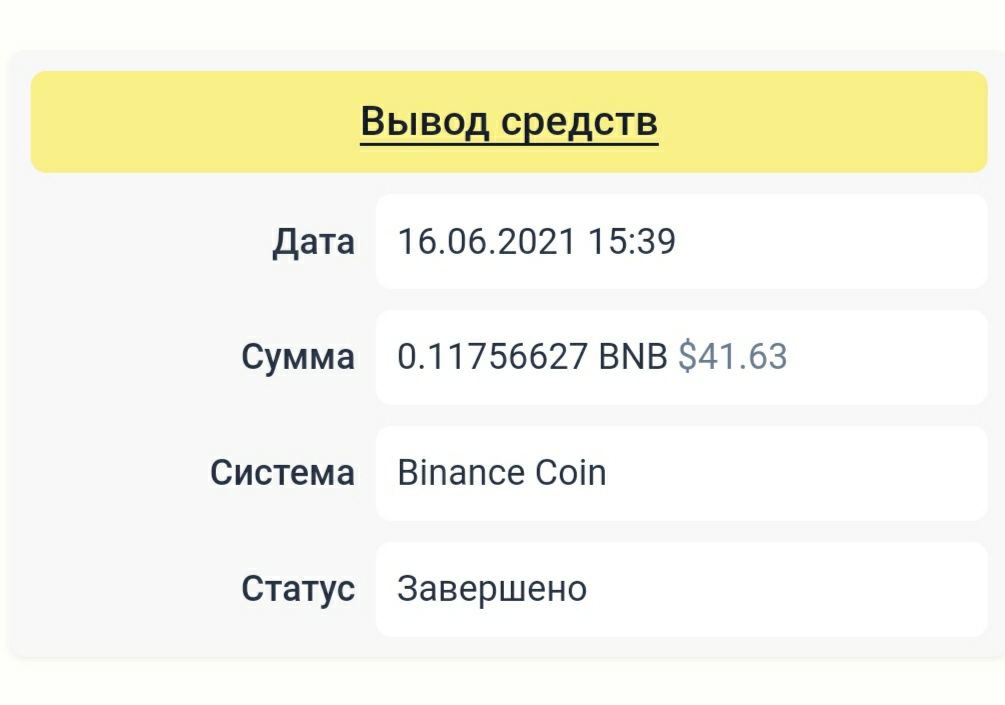The image size is (1005, 705).
Task: Click the Завершено status text
Action: tap(492, 589)
